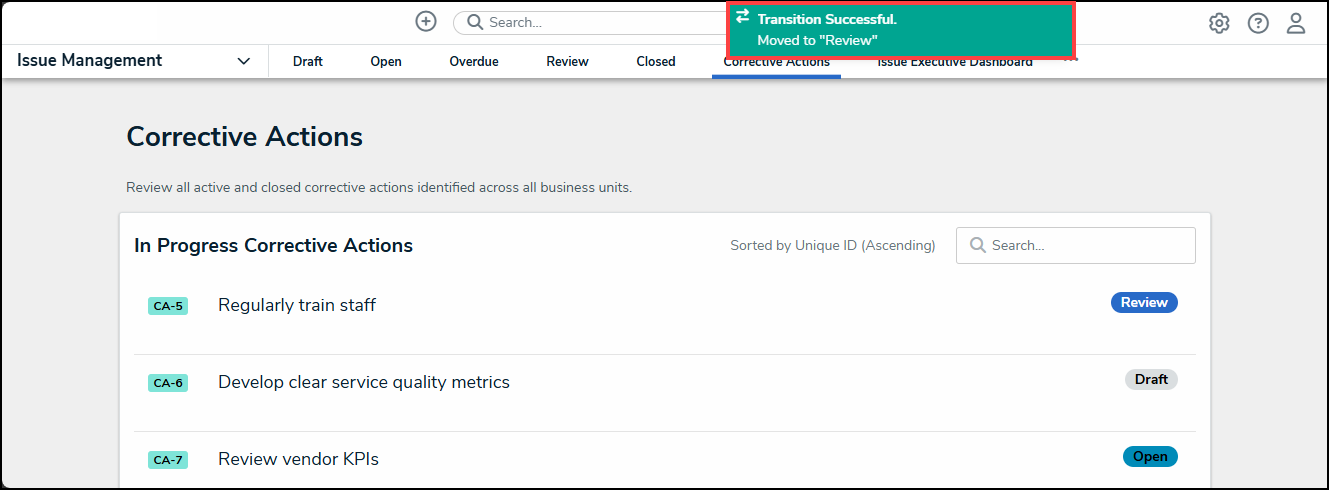Viewport: 1329px width, 490px height.
Task: Open "Develop clear service quality metrics" item
Action: (x=364, y=382)
